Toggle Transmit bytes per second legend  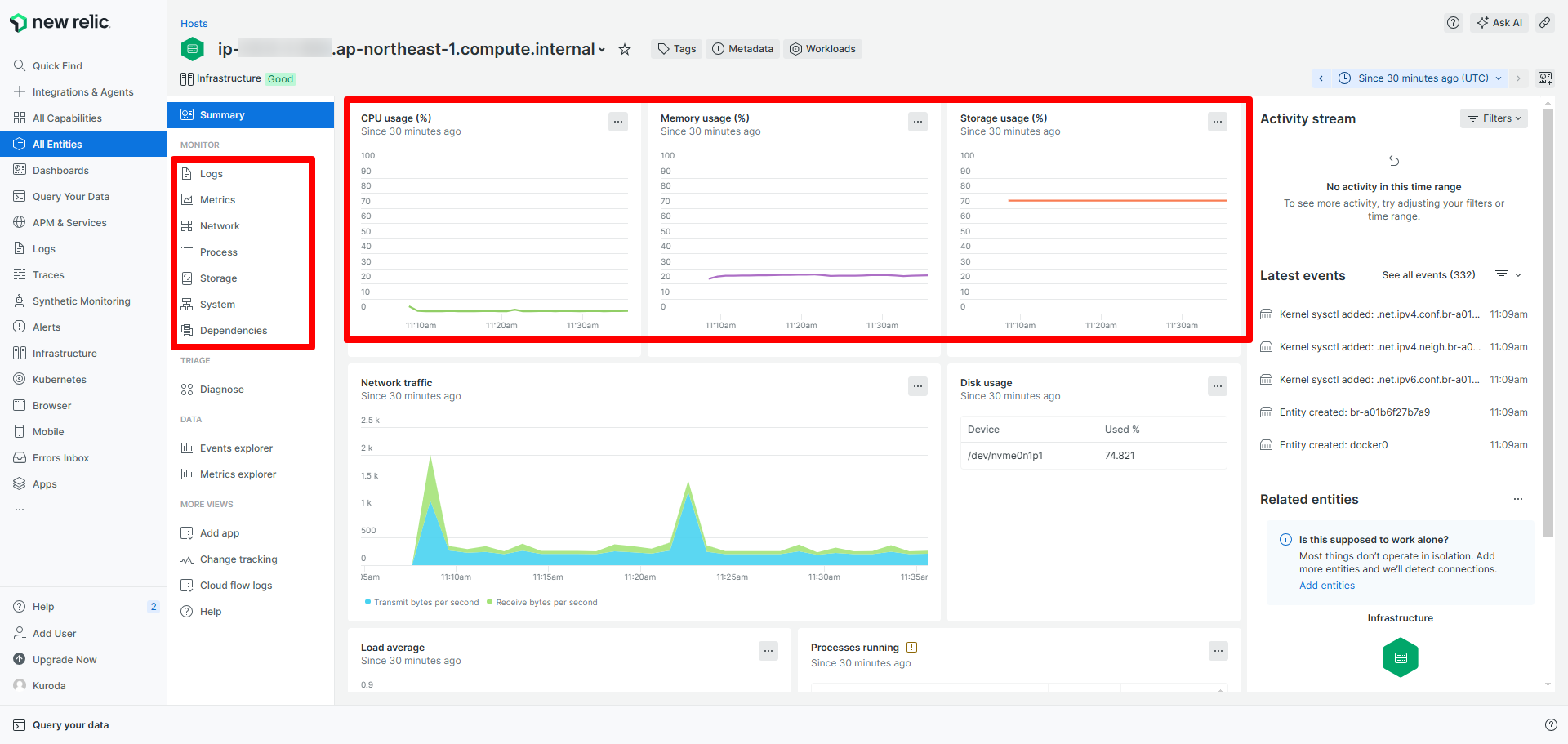pyautogui.click(x=421, y=603)
